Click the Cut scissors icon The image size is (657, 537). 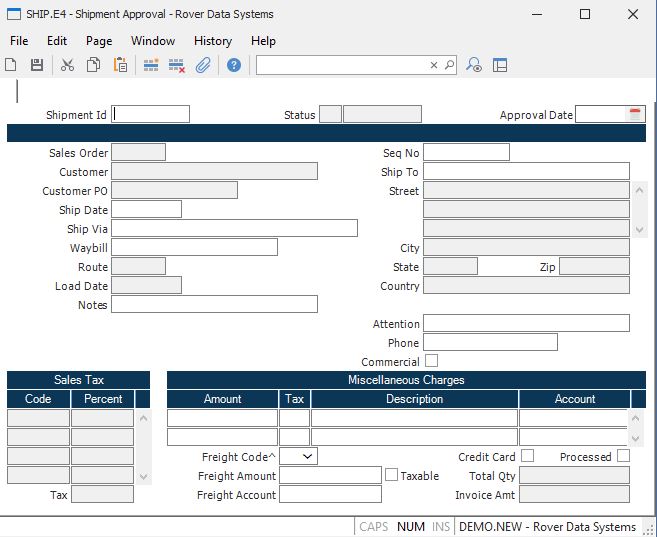pos(67,65)
